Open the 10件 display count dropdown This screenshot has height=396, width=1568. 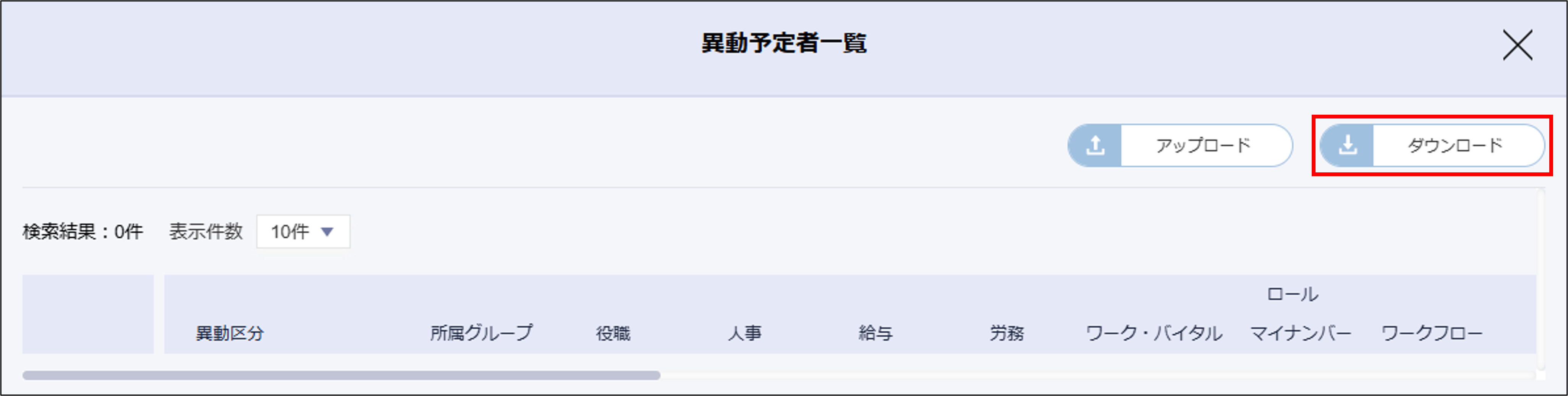coord(303,232)
